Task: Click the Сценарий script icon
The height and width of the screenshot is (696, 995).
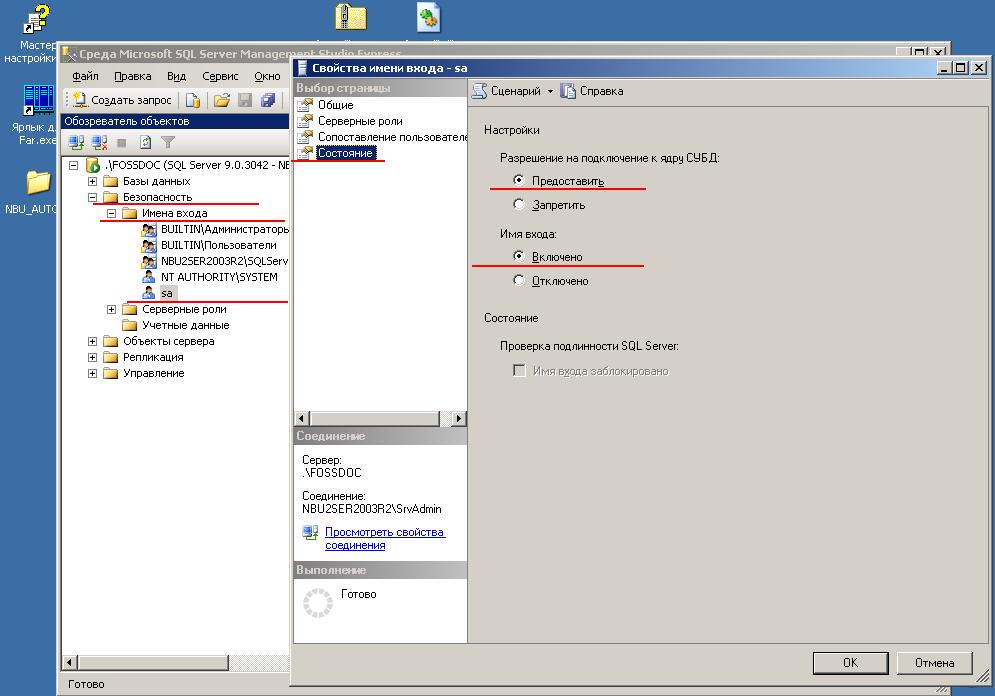Action: [x=480, y=91]
